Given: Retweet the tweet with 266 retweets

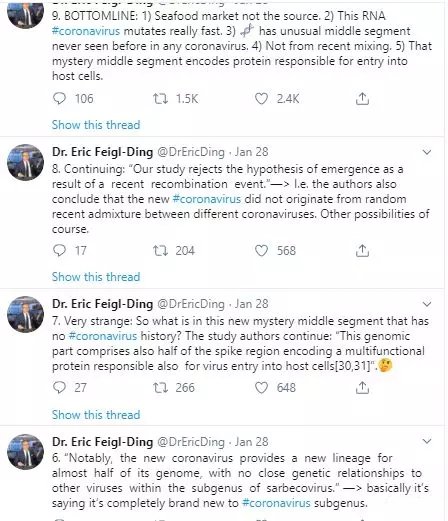Looking at the screenshot, I should click(160, 387).
